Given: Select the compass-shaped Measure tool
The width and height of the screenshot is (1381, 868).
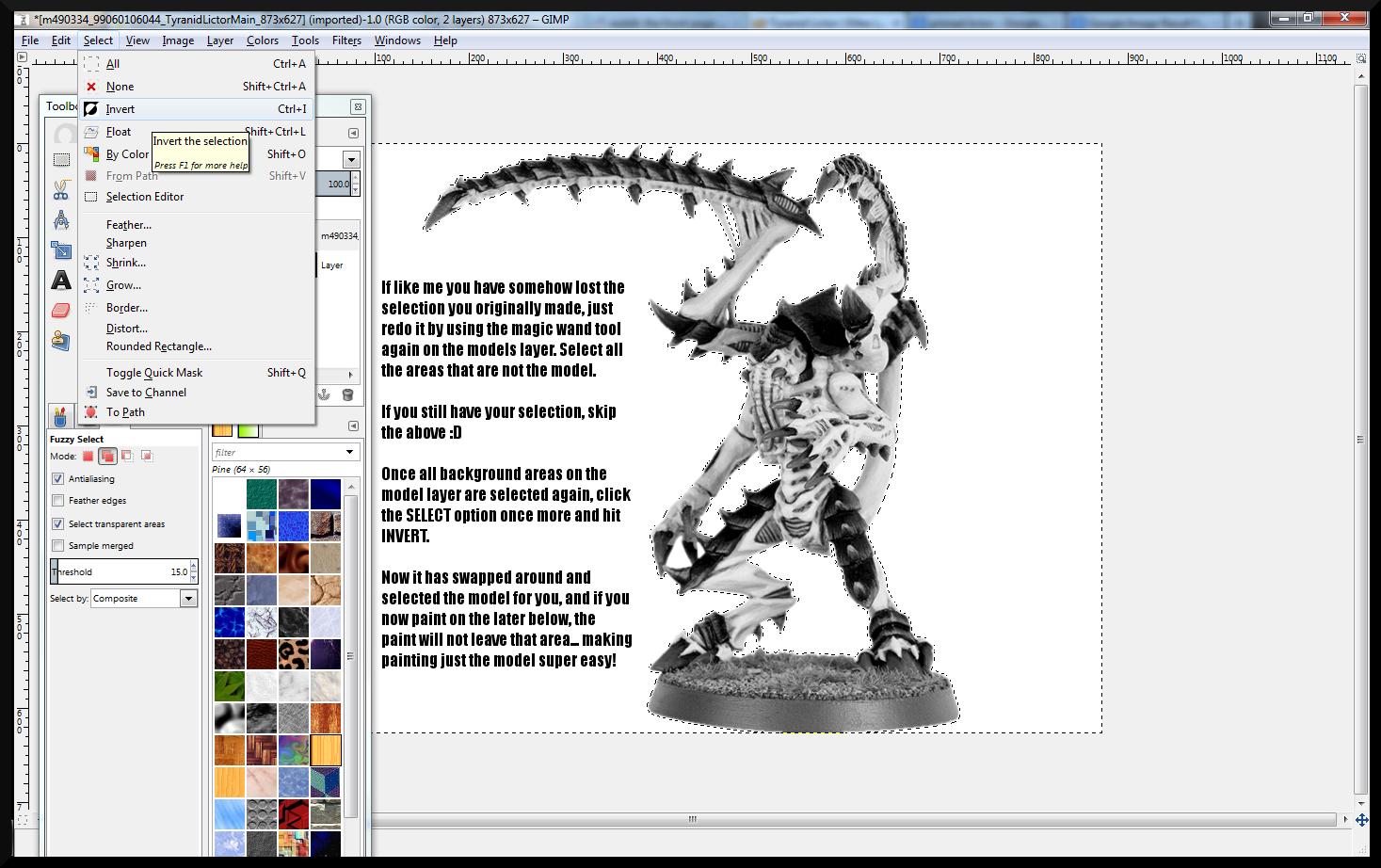Looking at the screenshot, I should click(x=61, y=220).
